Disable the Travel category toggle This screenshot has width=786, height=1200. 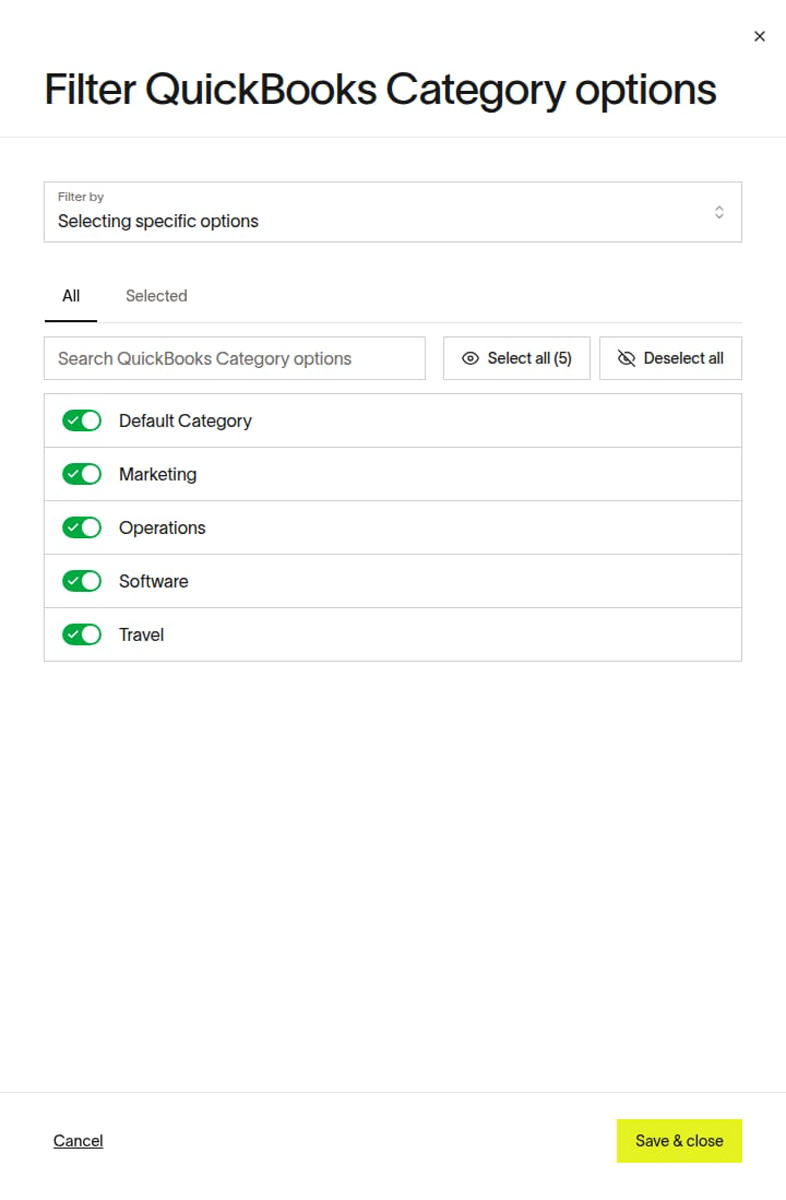tap(82, 635)
